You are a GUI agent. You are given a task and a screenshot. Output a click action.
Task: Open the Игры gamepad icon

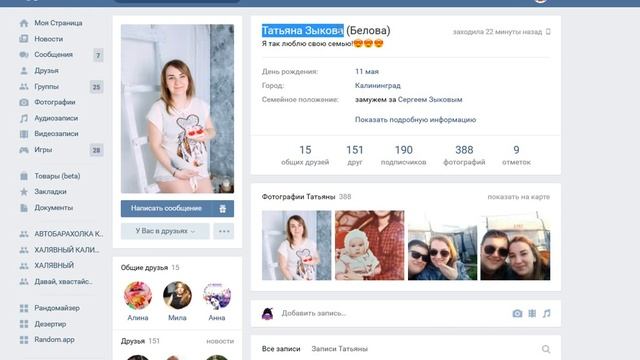(24, 150)
